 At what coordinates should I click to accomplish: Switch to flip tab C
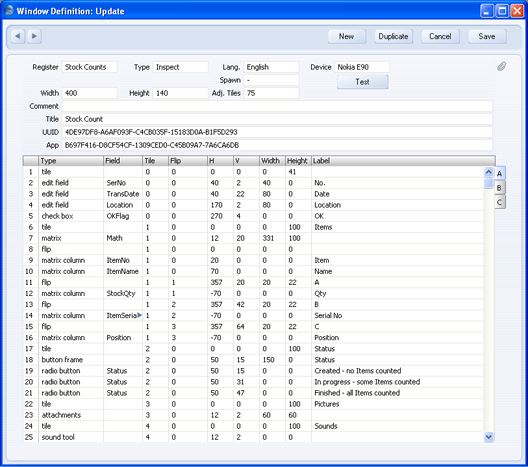pos(500,202)
